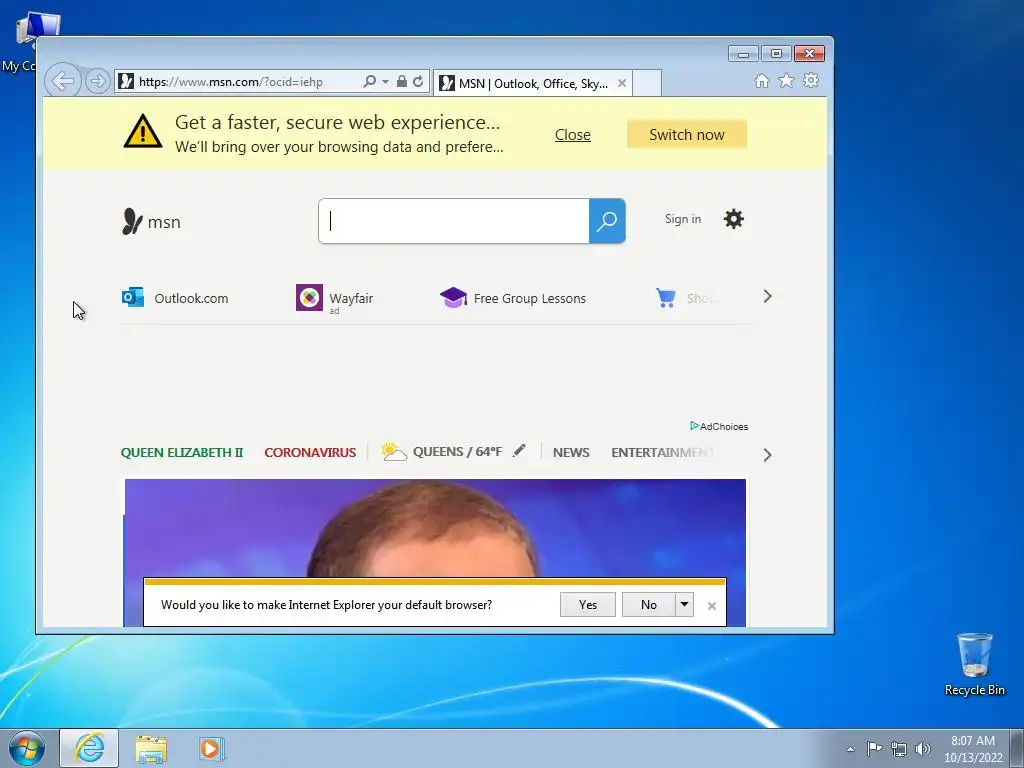Click the browser Forward arrow button
This screenshot has width=1024, height=768.
tap(97, 81)
